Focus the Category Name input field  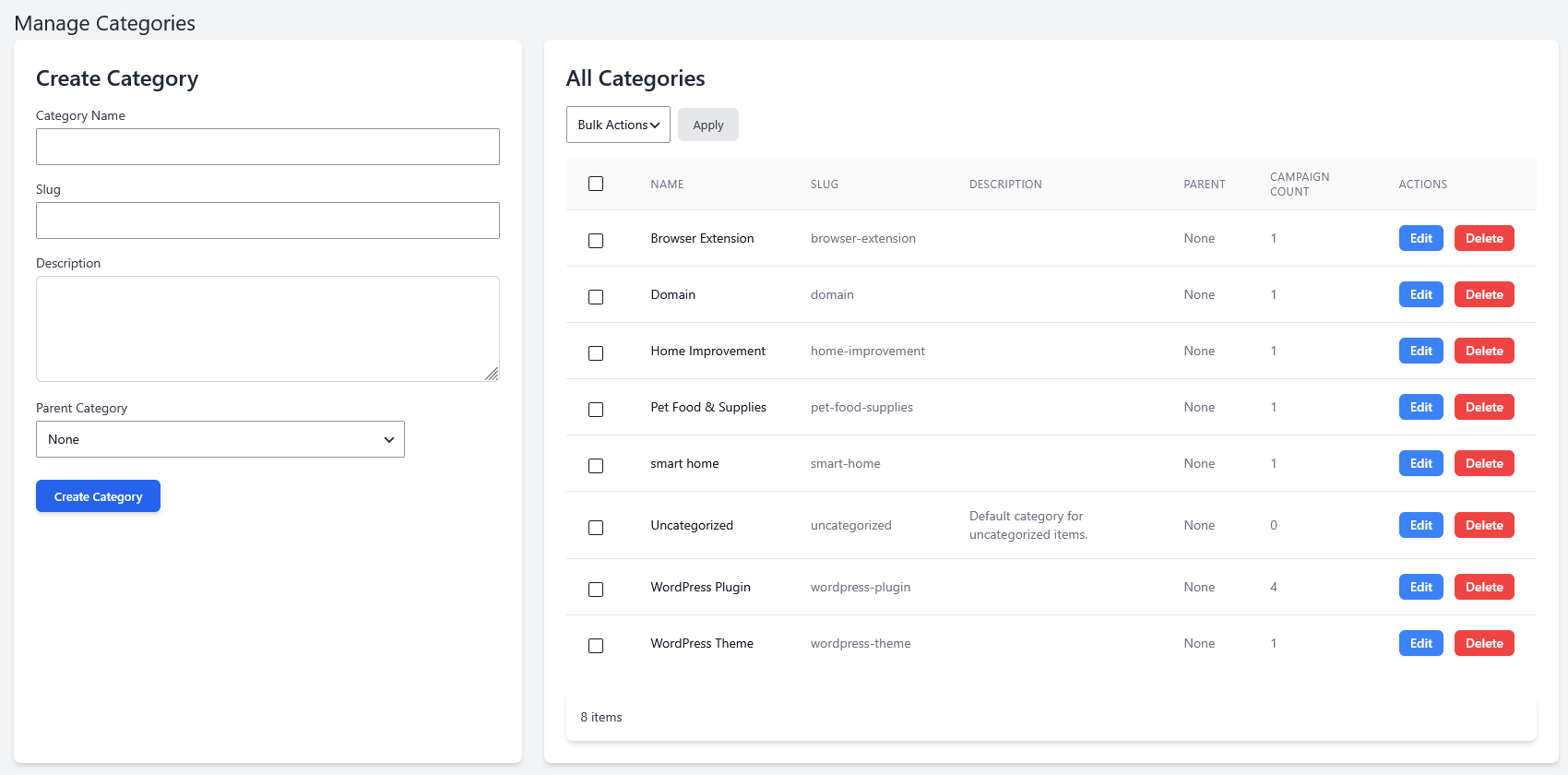(267, 147)
